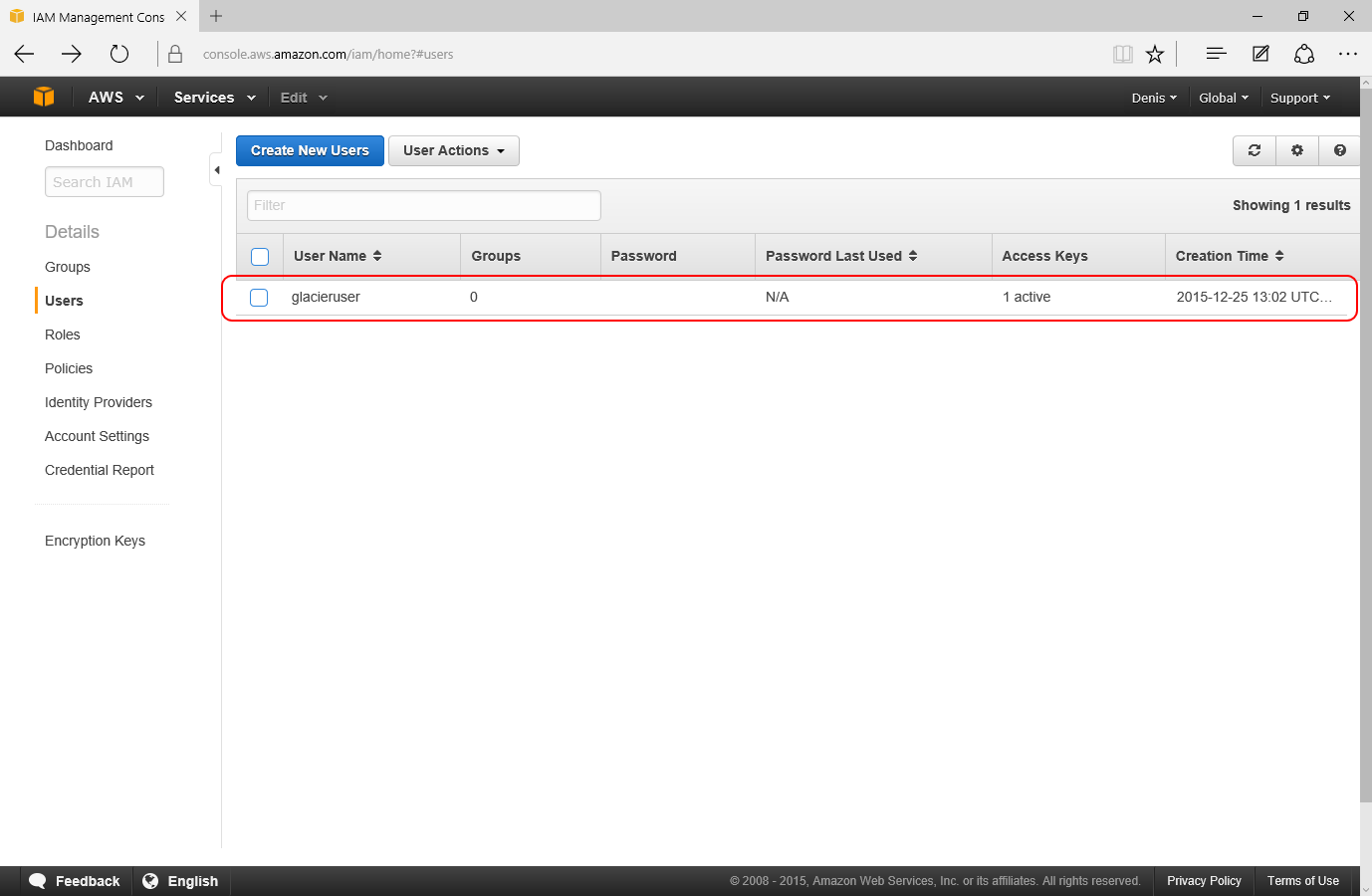This screenshot has width=1372, height=896.
Task: Close the IAM Management Console tab
Action: 181,16
